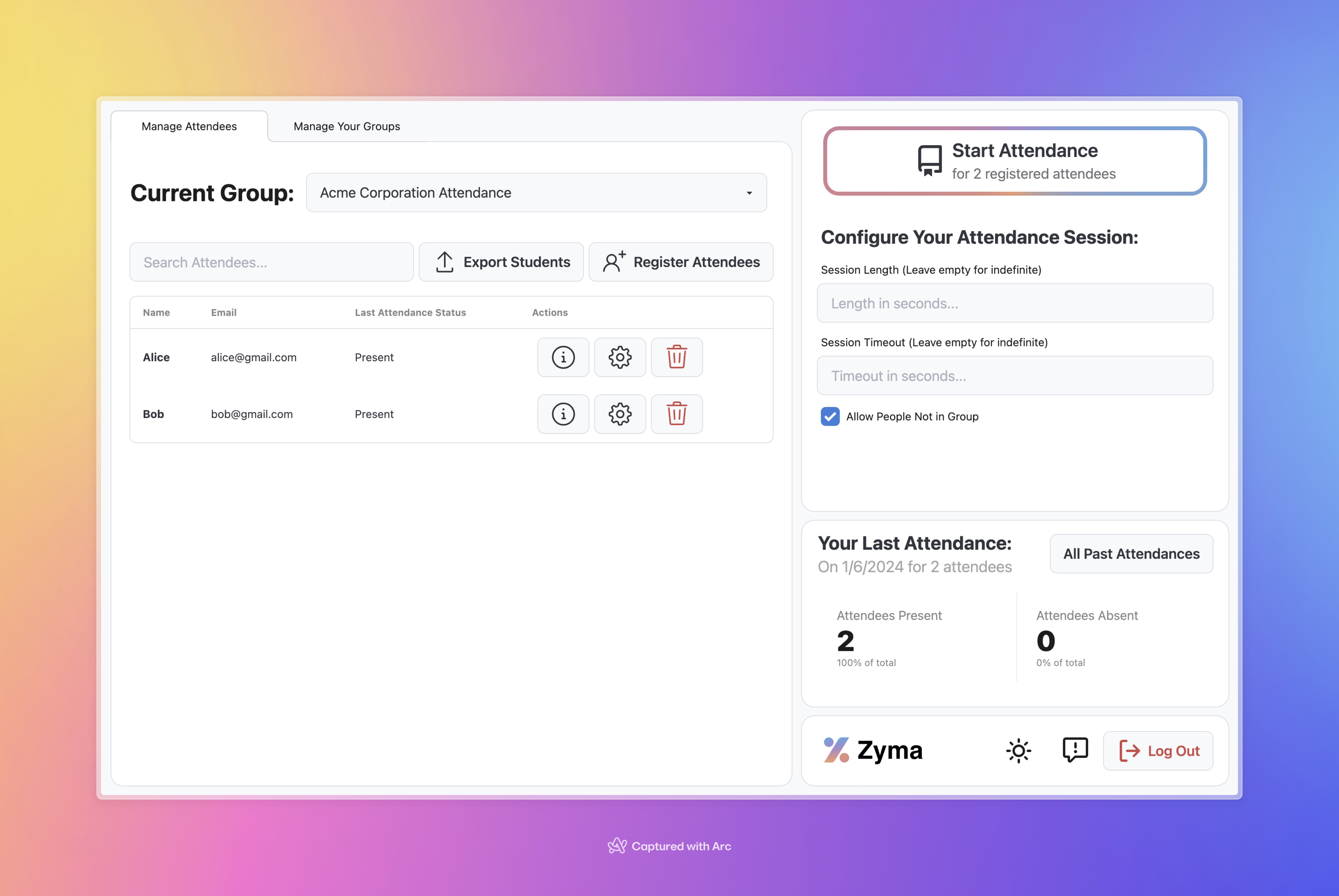Viewport: 1339px width, 896px height.
Task: Click Export Students button
Action: tap(501, 262)
